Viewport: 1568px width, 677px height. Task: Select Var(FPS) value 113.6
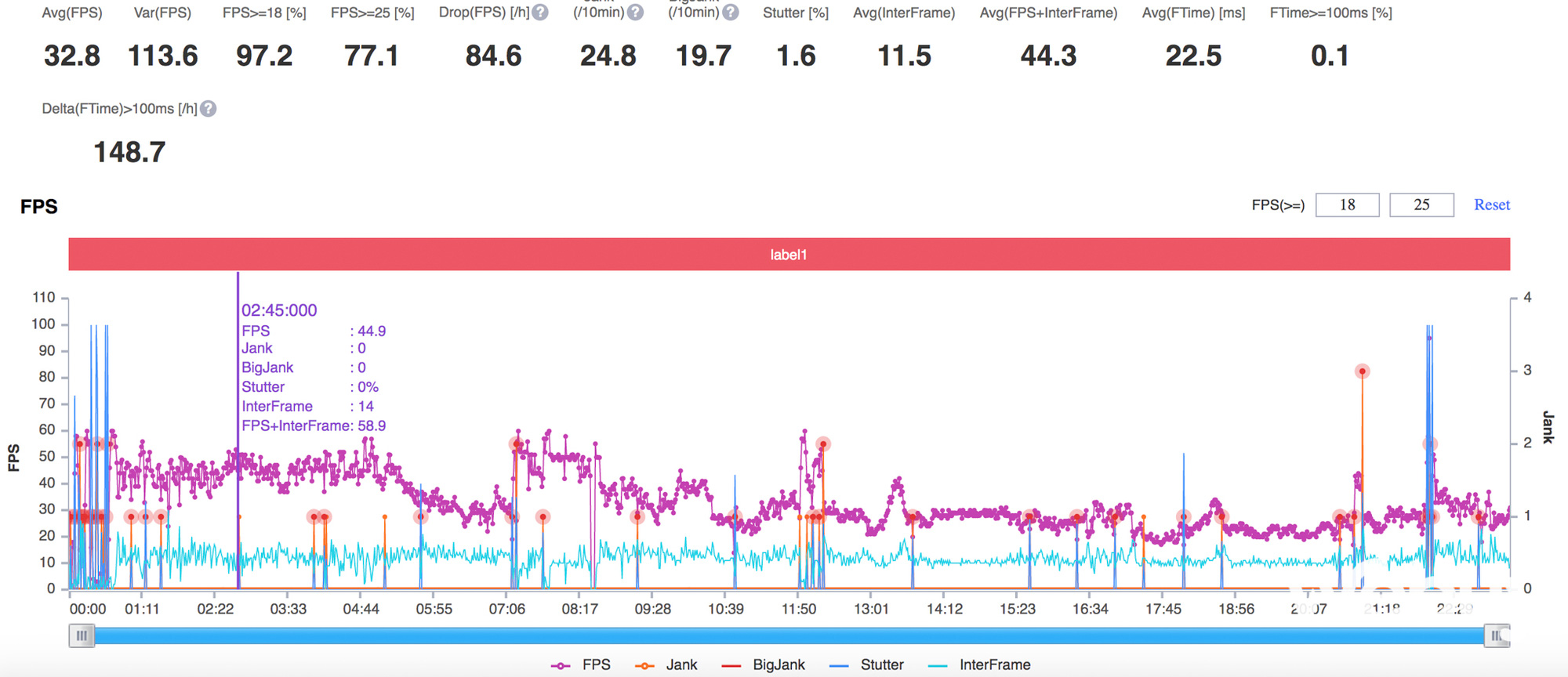(163, 56)
